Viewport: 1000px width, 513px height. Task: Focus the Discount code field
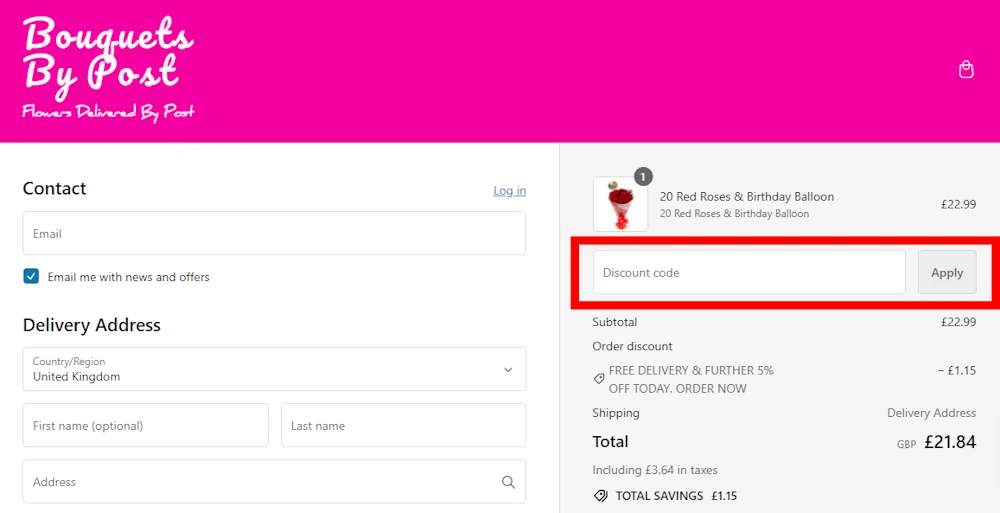749,272
